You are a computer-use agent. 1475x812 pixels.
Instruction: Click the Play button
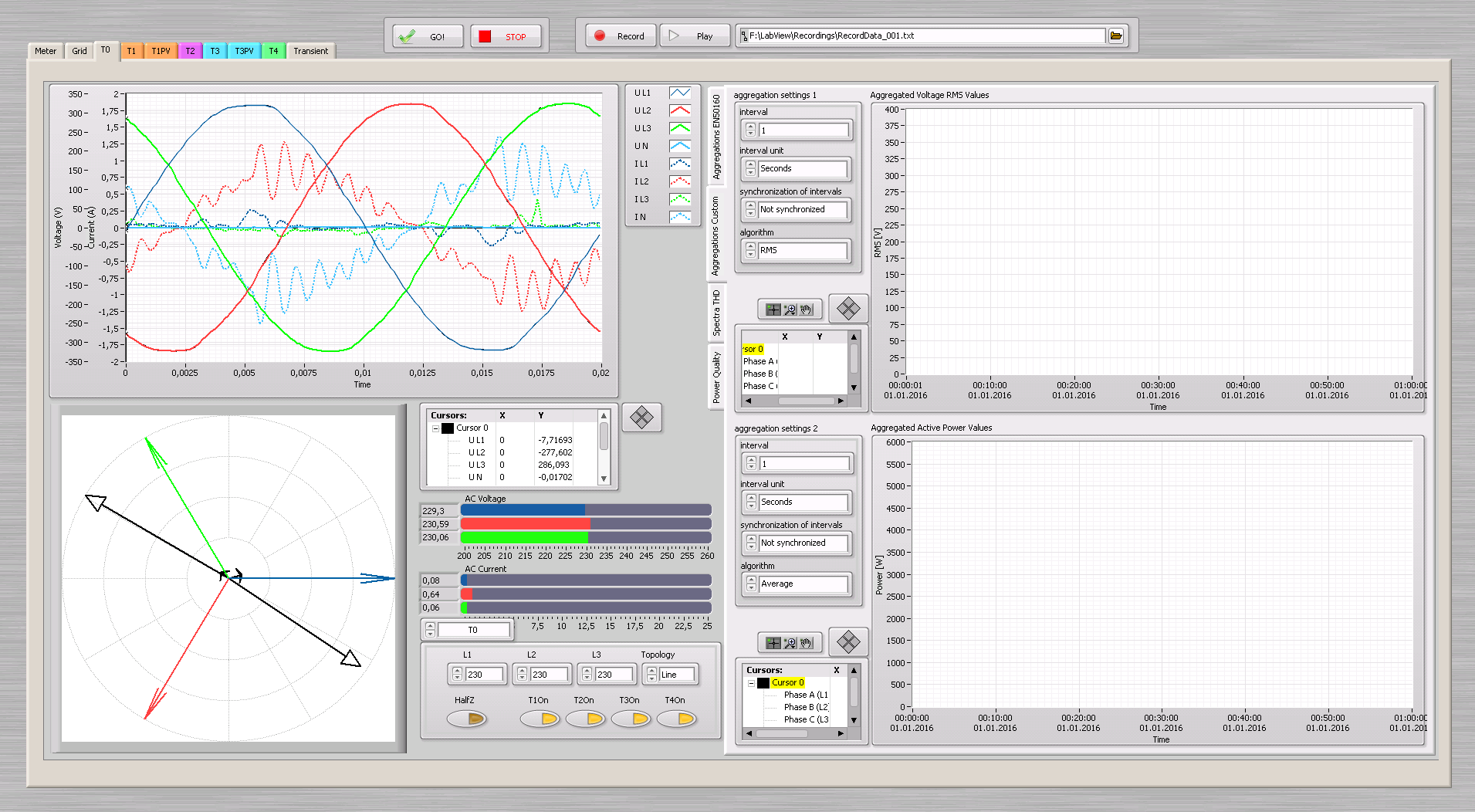pyautogui.click(x=694, y=36)
